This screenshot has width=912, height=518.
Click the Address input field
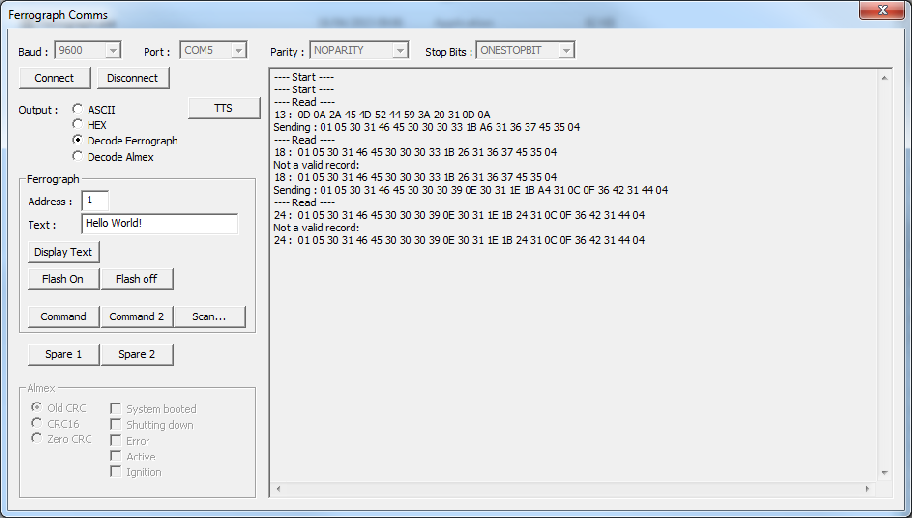click(95, 201)
